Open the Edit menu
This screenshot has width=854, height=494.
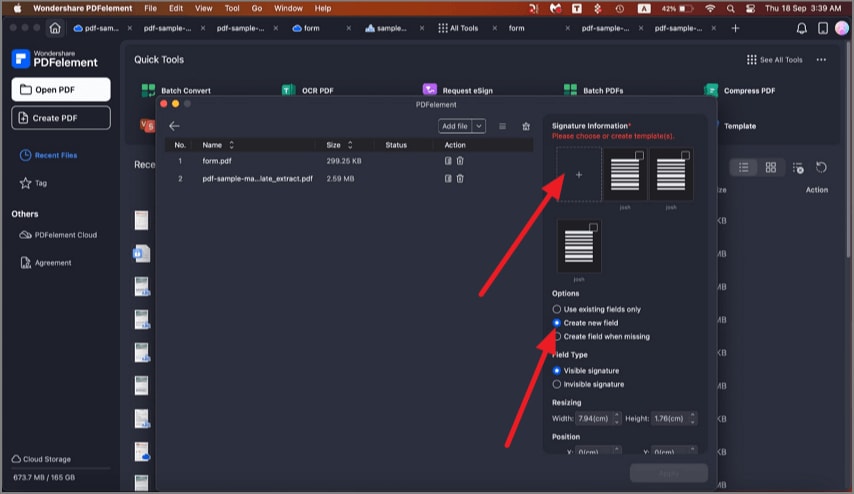176,8
